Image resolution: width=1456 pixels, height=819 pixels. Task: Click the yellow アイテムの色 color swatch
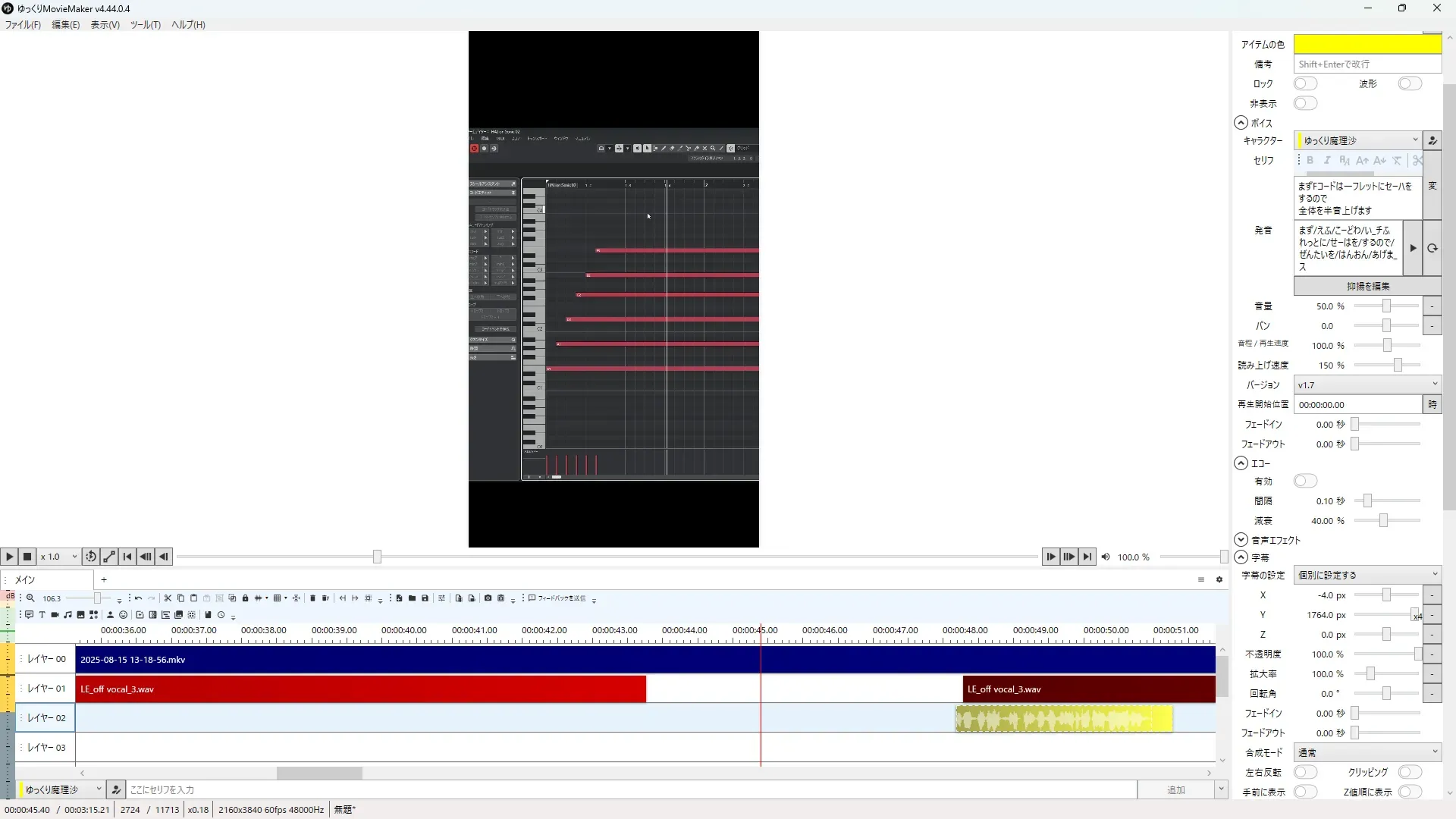[1367, 44]
